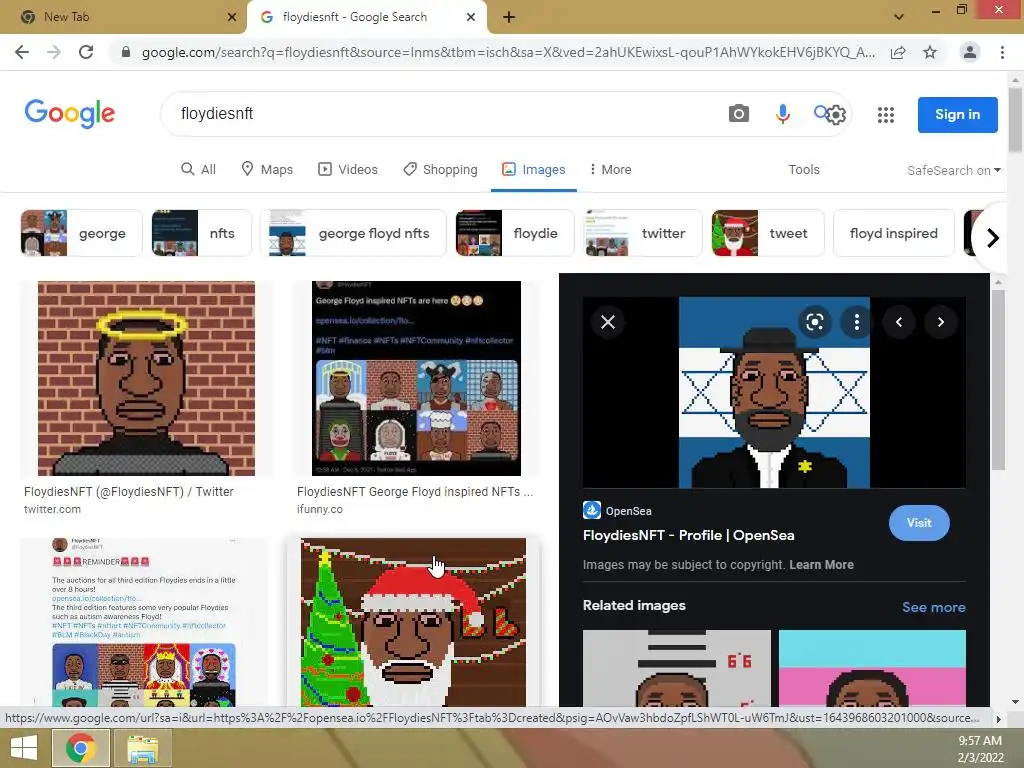
Task: Click the OpenSea source label
Action: tap(617, 511)
